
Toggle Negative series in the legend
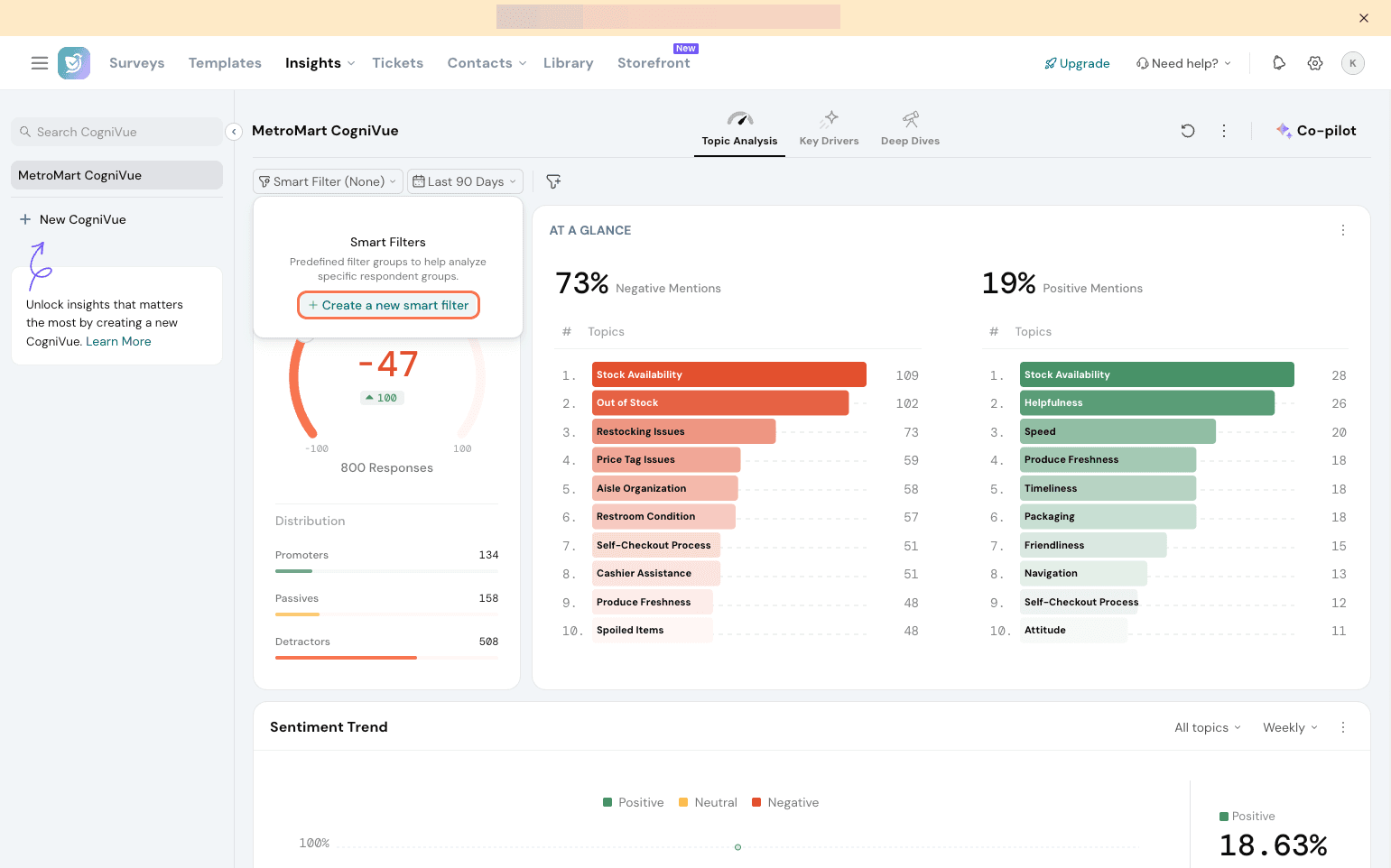click(x=785, y=802)
